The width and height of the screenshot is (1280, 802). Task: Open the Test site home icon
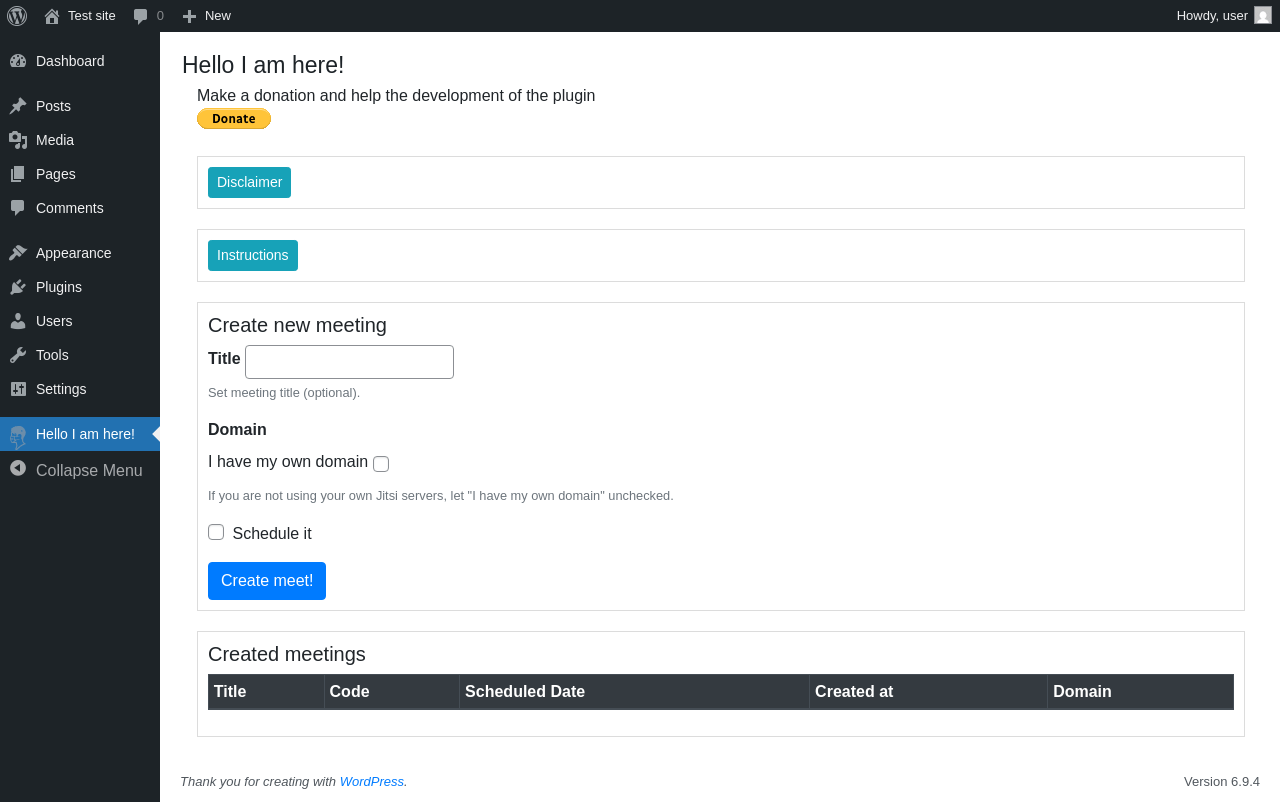click(x=52, y=16)
